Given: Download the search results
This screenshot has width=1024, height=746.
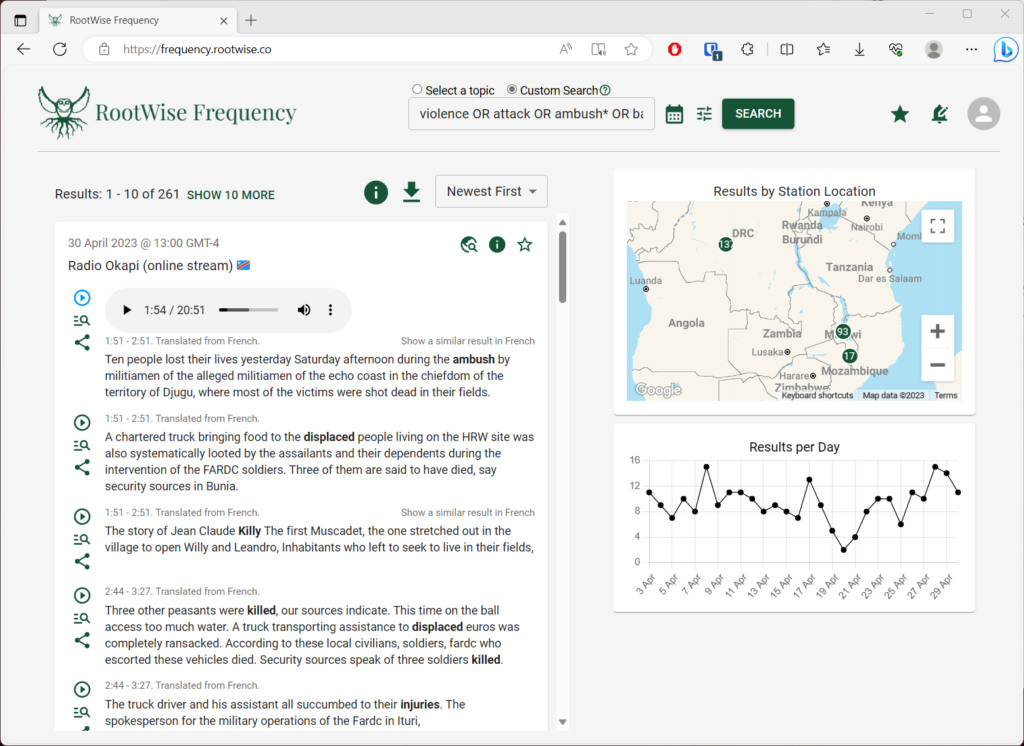Looking at the screenshot, I should click(x=411, y=192).
